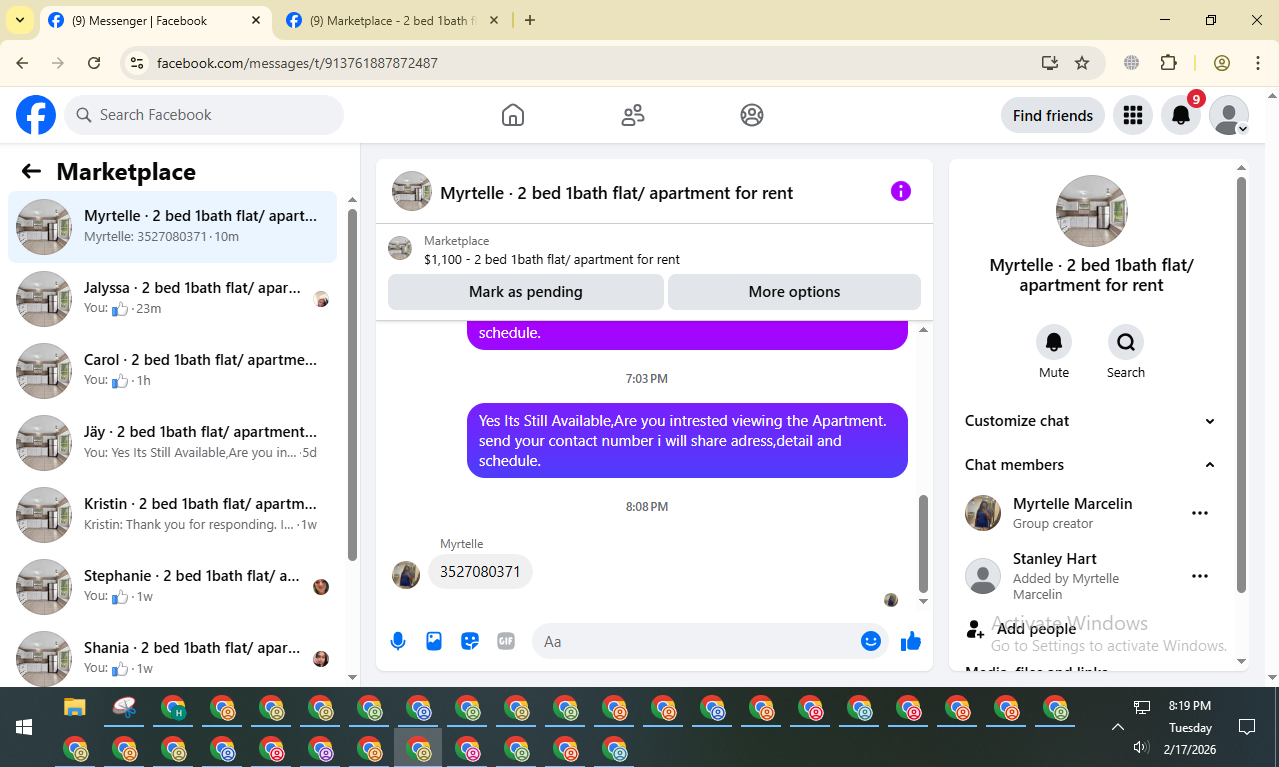
Task: Click Find friends button
Action: point(1053,115)
